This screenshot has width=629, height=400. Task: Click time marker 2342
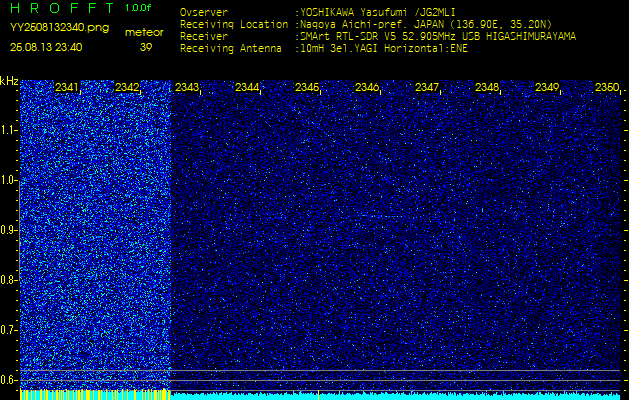[127, 87]
